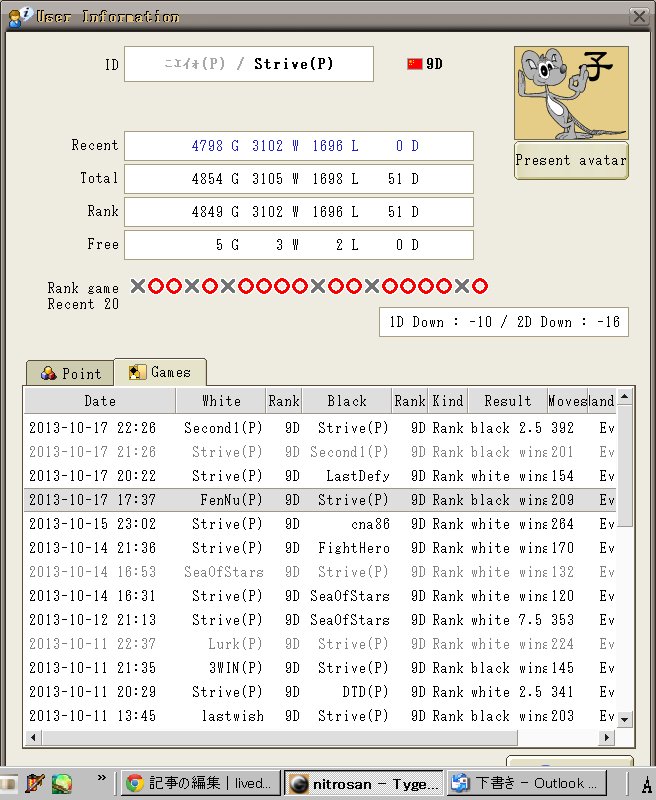Select the game dated 2013-10-14 16:31
This screenshot has width=656, height=800.
pos(320,595)
